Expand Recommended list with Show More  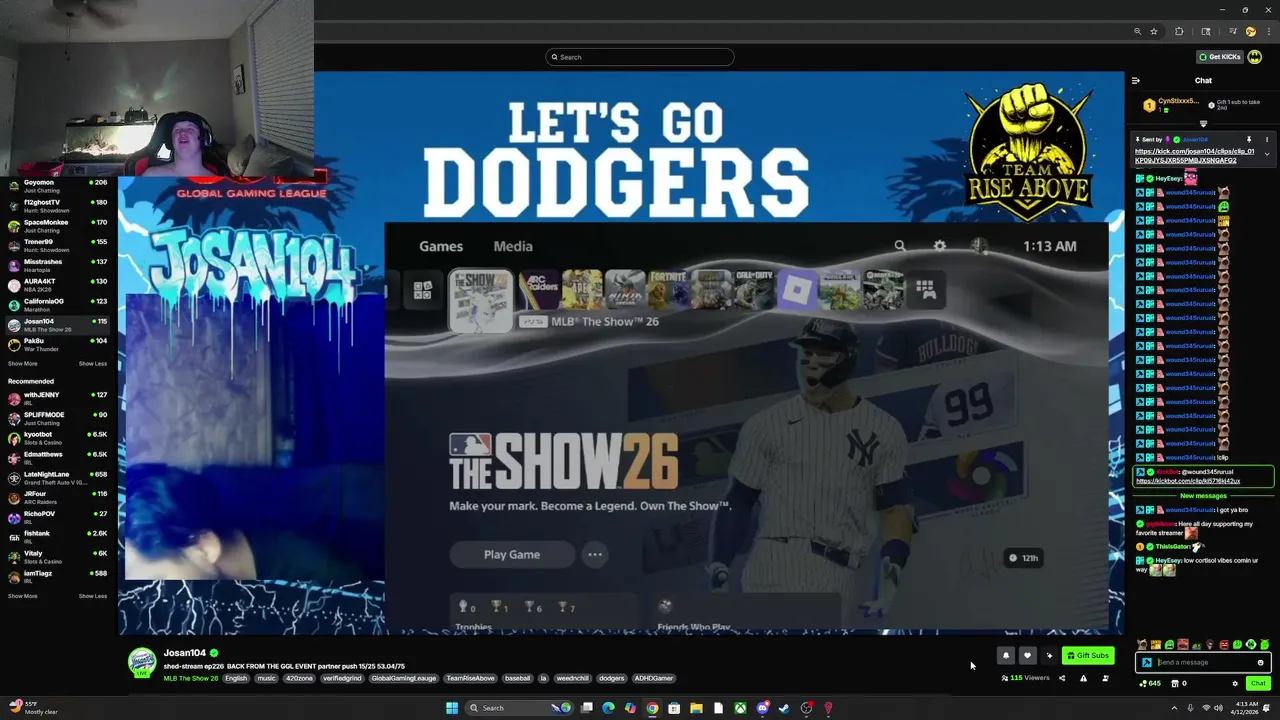(x=22, y=596)
